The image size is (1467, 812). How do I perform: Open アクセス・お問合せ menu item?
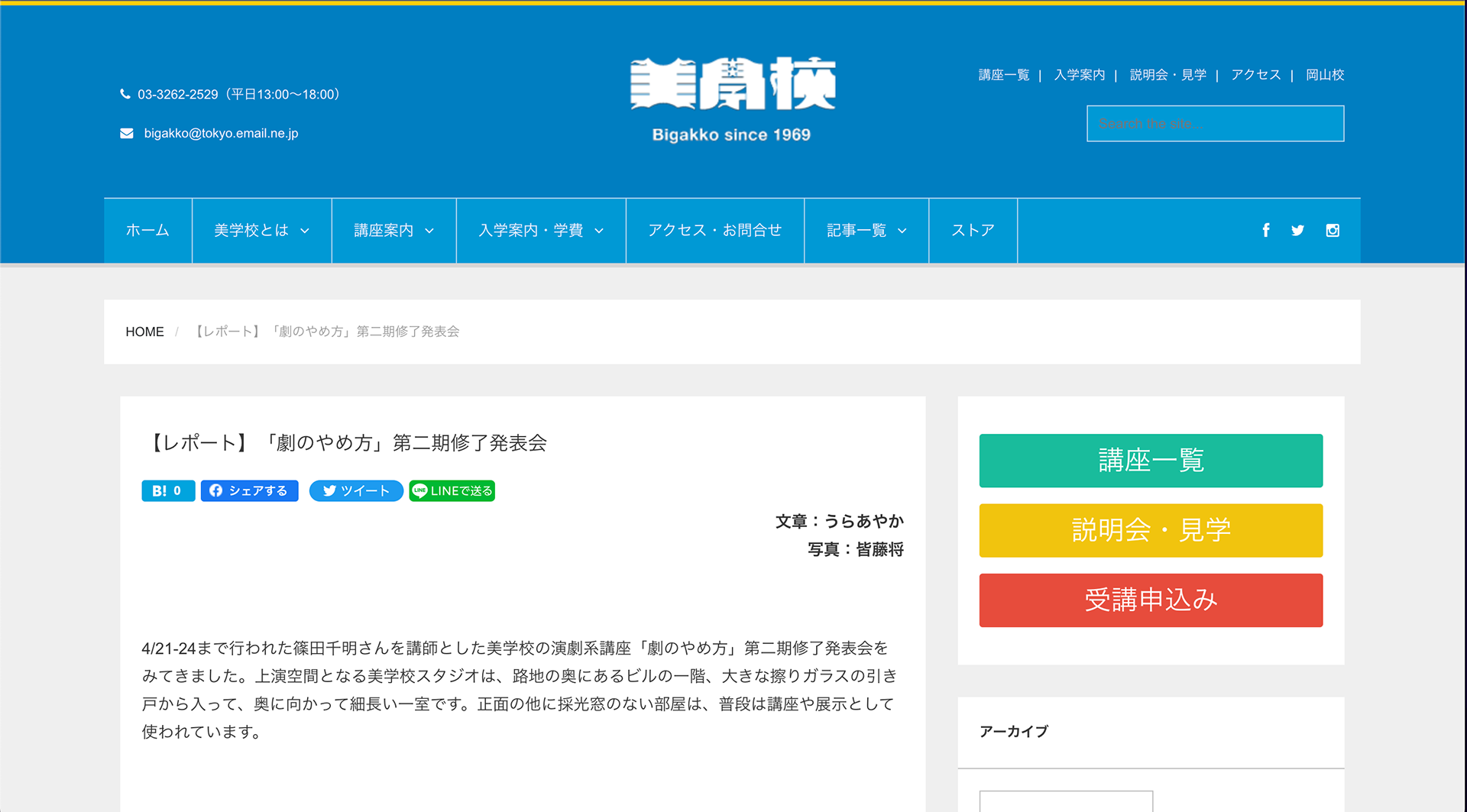[715, 230]
